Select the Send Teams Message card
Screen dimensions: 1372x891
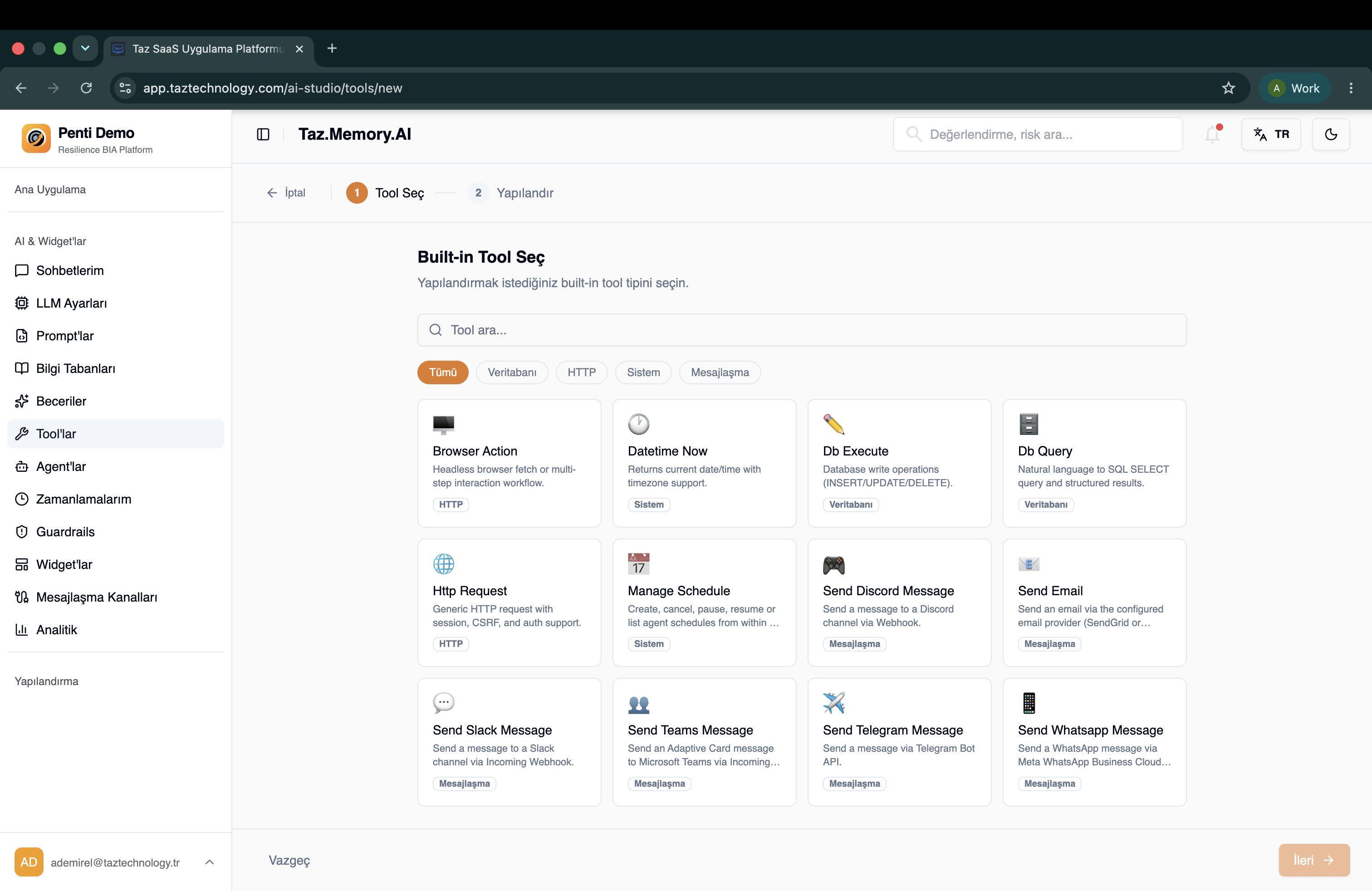coord(704,742)
